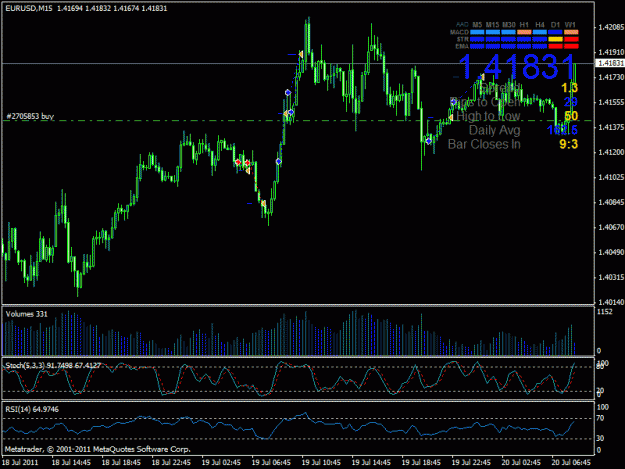Click the red STR W1 signal cell
The image size is (625, 469).
click(x=571, y=39)
